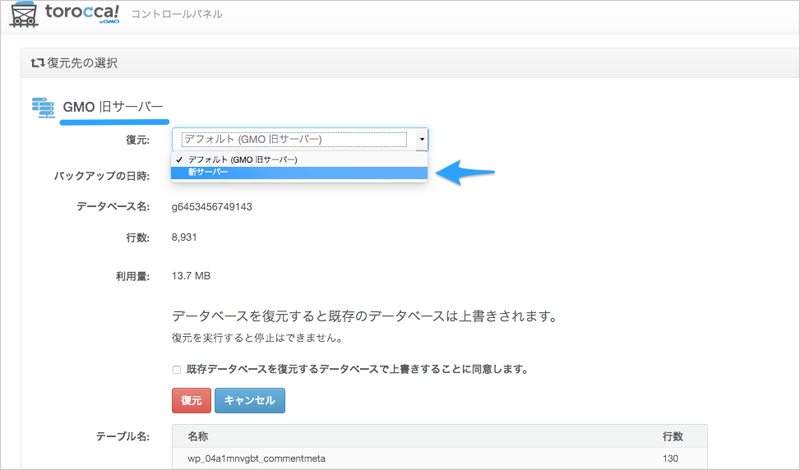
Task: Open the 復元 dropdown arrow
Action: tap(422, 139)
